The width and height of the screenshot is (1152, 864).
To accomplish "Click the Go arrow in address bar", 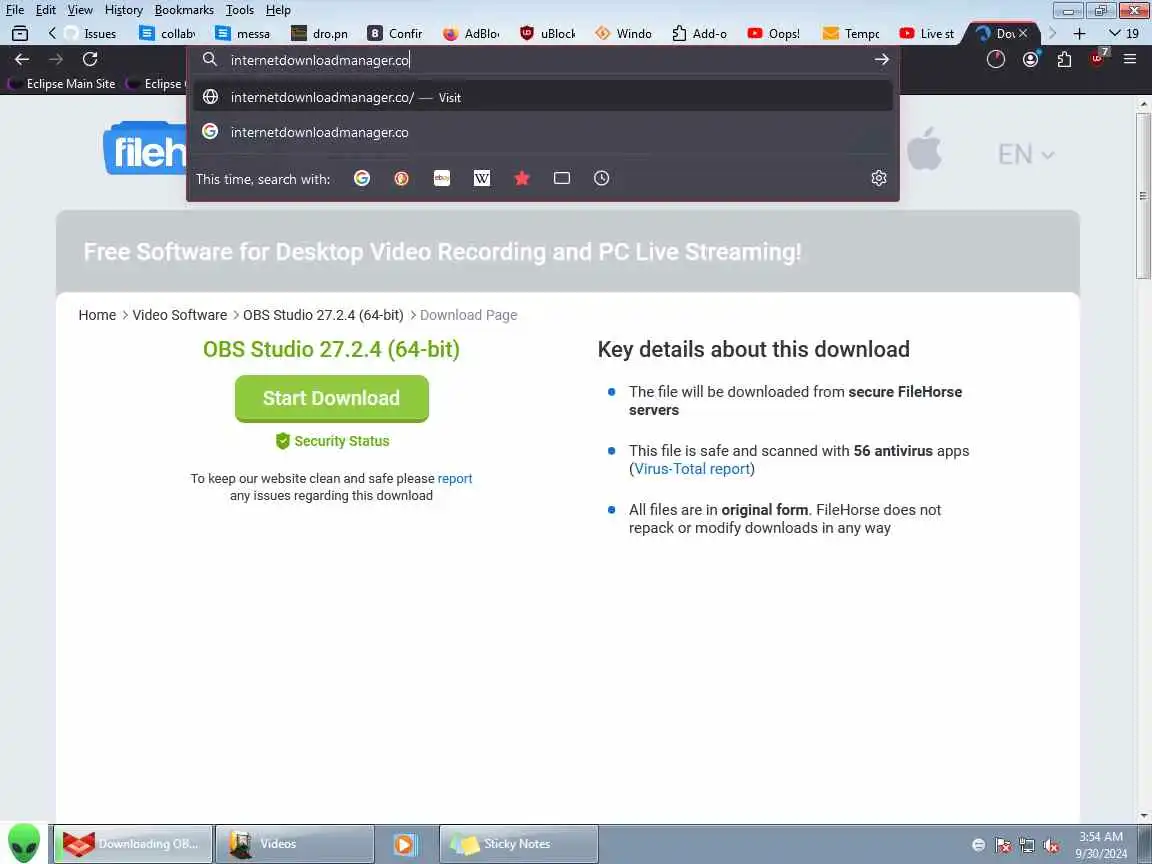I will [x=882, y=60].
